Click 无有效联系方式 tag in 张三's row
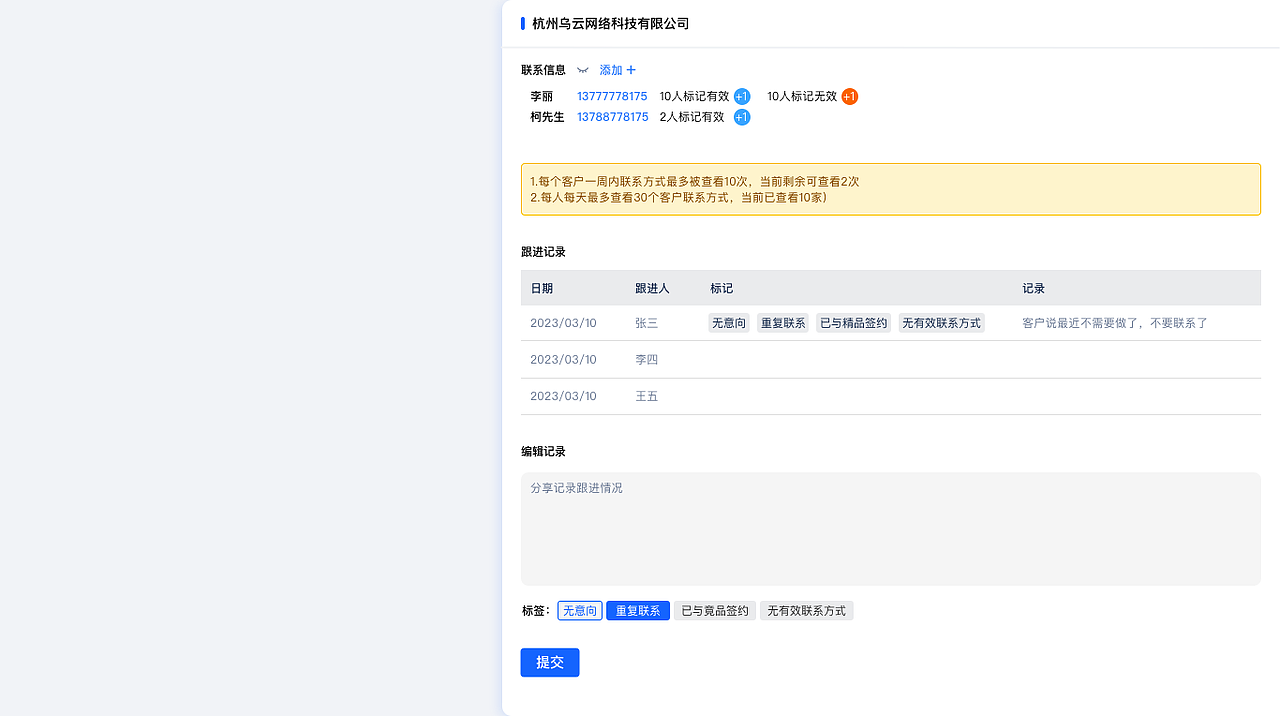This screenshot has width=1280, height=716. (941, 322)
